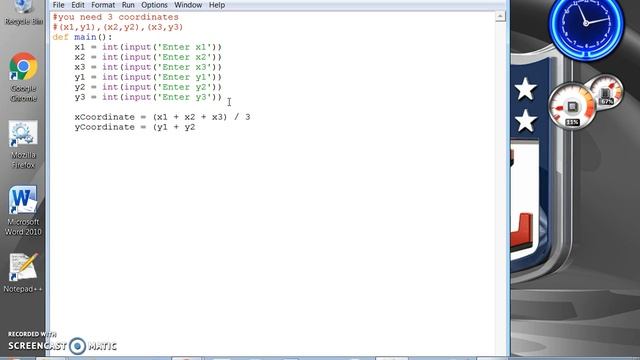Launch Google Chrome from desktop
The height and width of the screenshot is (360, 640).
pos(23,77)
